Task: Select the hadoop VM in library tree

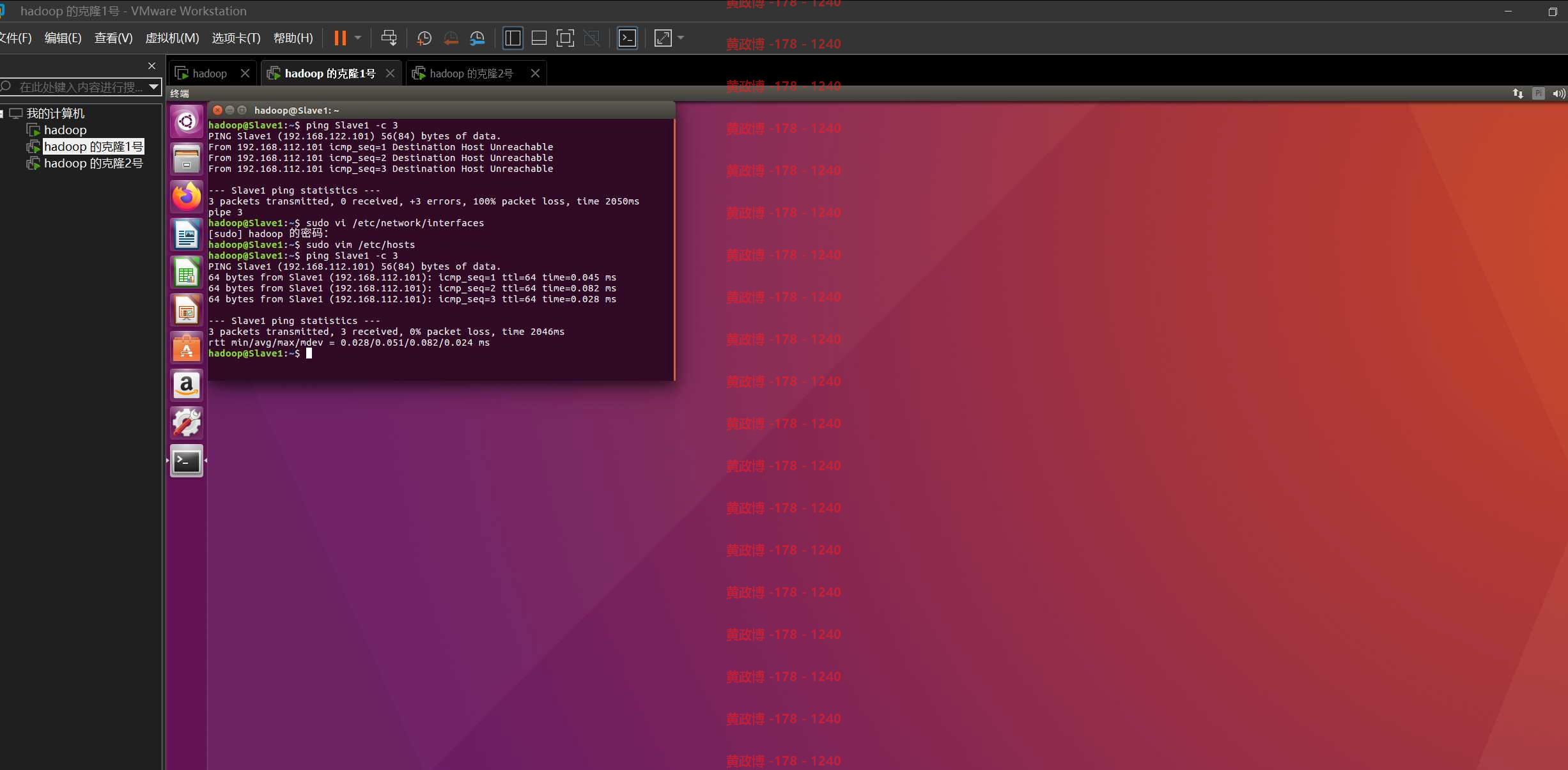Action: pyautogui.click(x=65, y=130)
